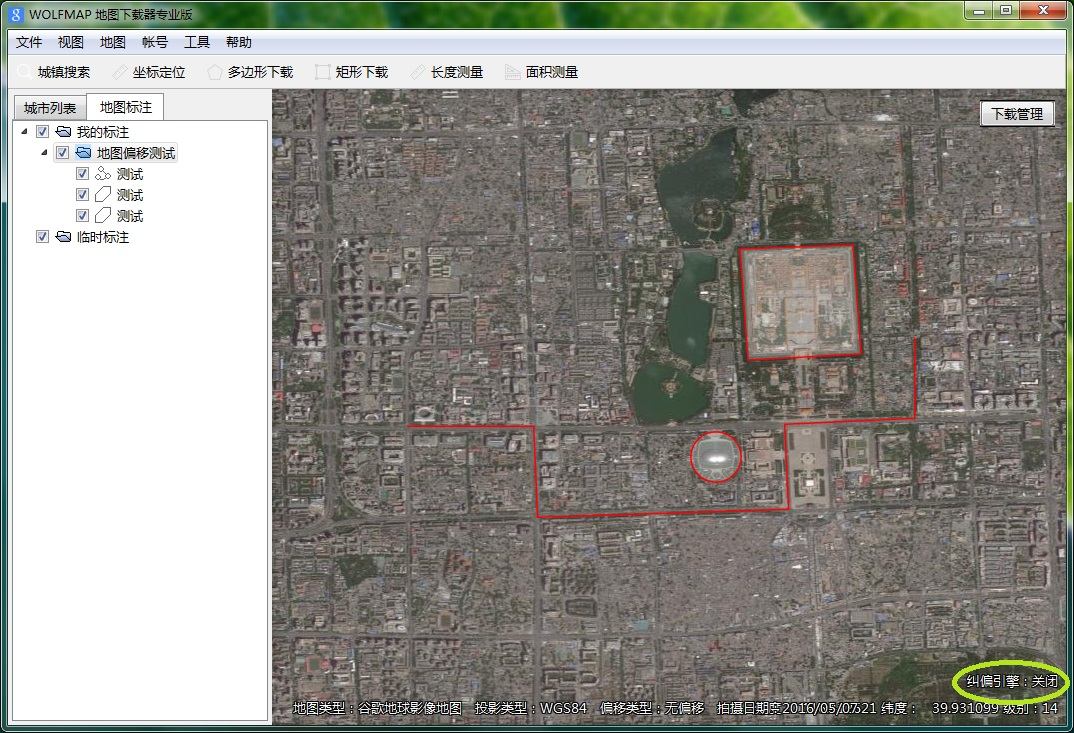
Task: Click the folder icon of 我的标注
Action: [63, 132]
